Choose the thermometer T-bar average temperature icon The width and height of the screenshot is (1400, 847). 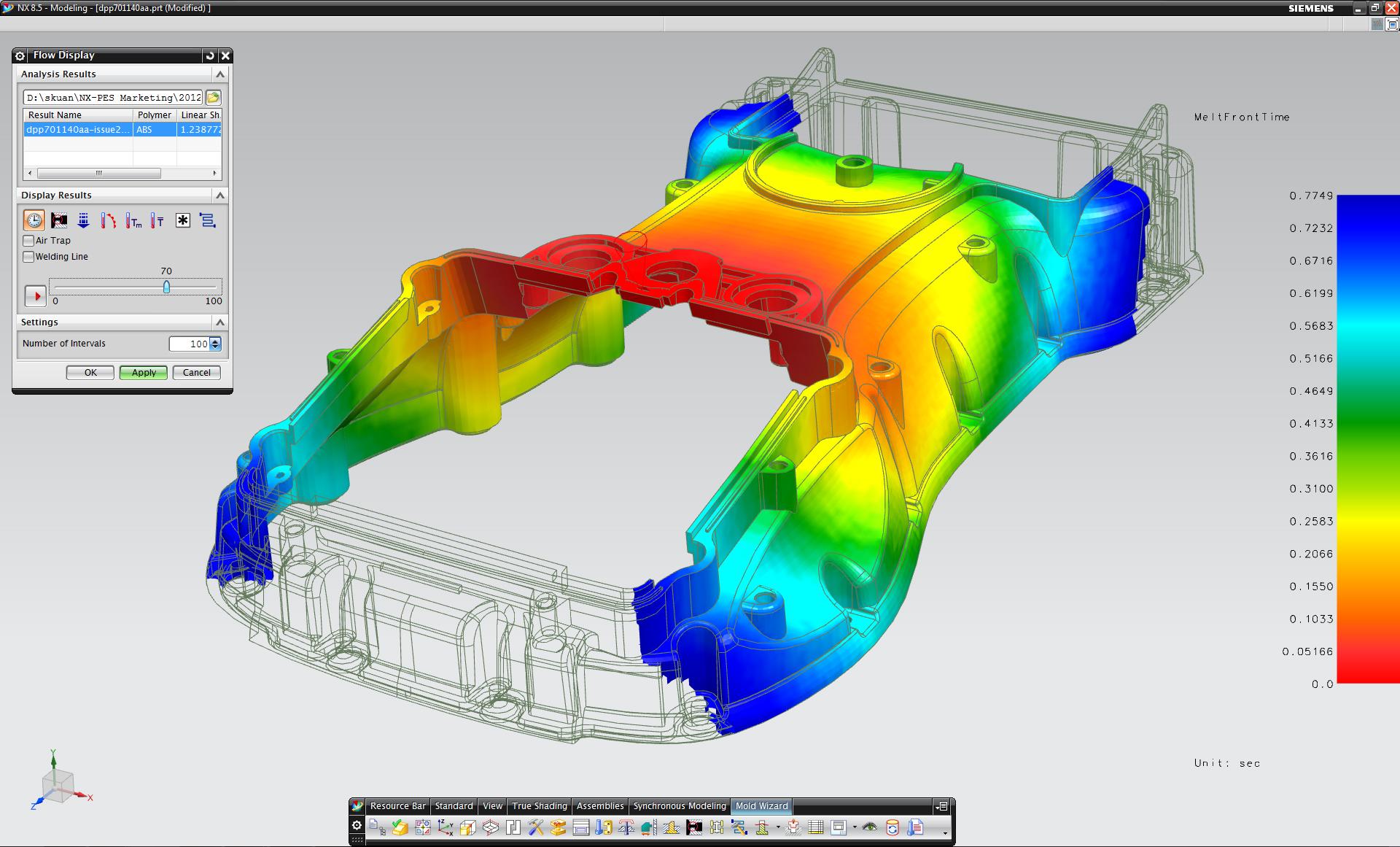(157, 220)
